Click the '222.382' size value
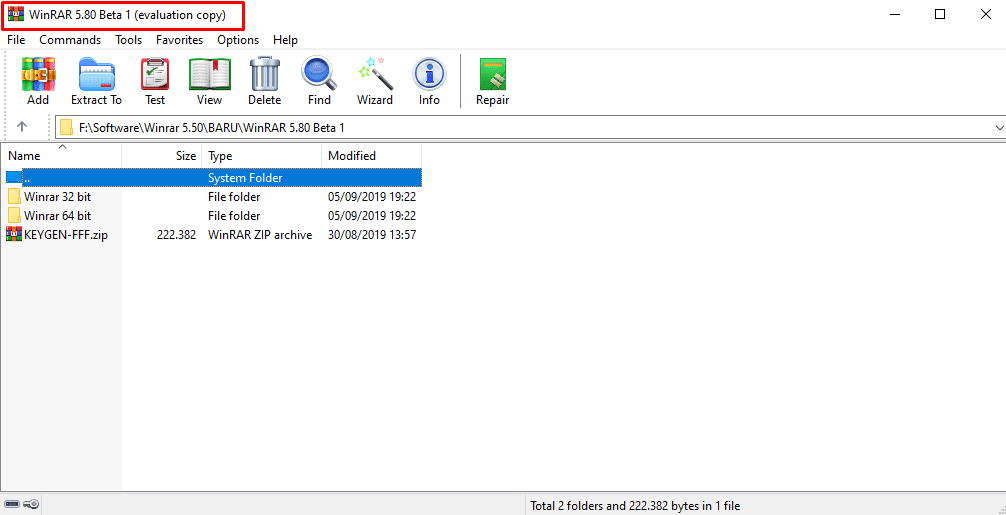This screenshot has height=515, width=1006. (x=176, y=235)
